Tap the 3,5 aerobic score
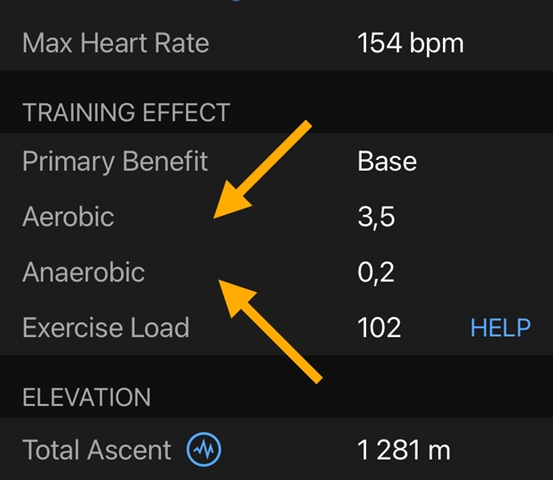Image resolution: width=553 pixels, height=480 pixels. 376,217
